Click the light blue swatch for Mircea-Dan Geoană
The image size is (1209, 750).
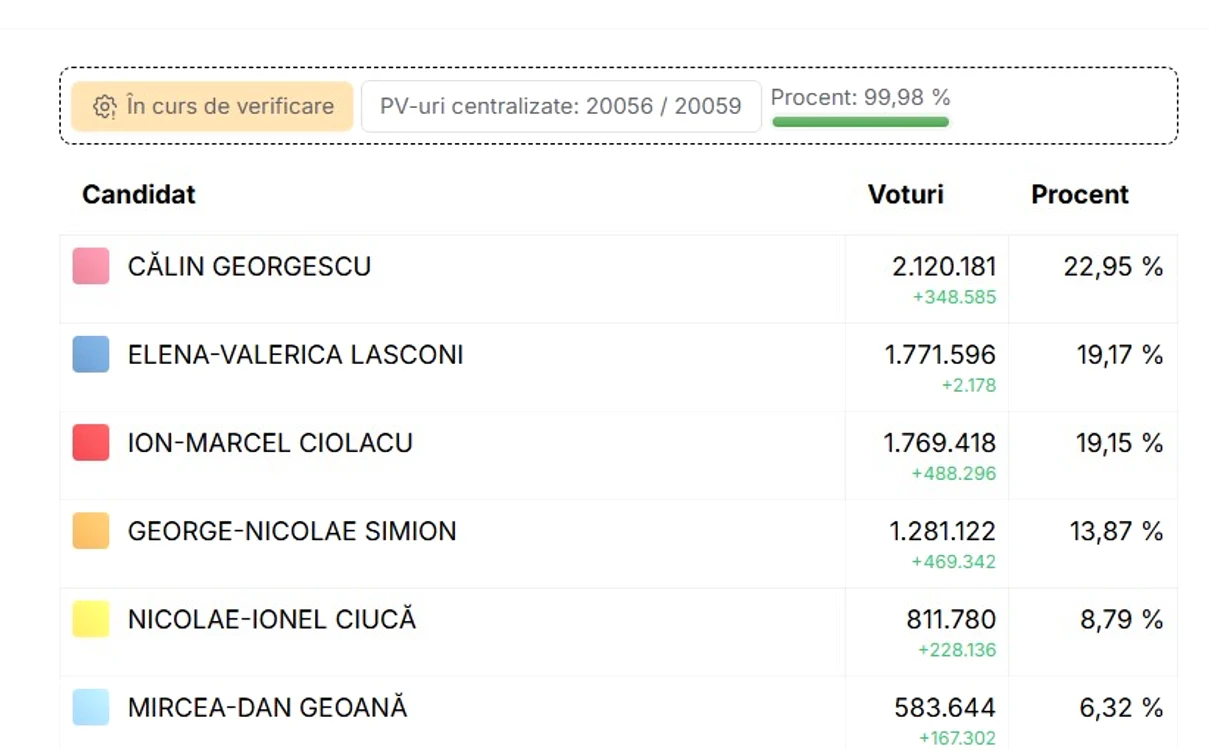click(x=91, y=707)
